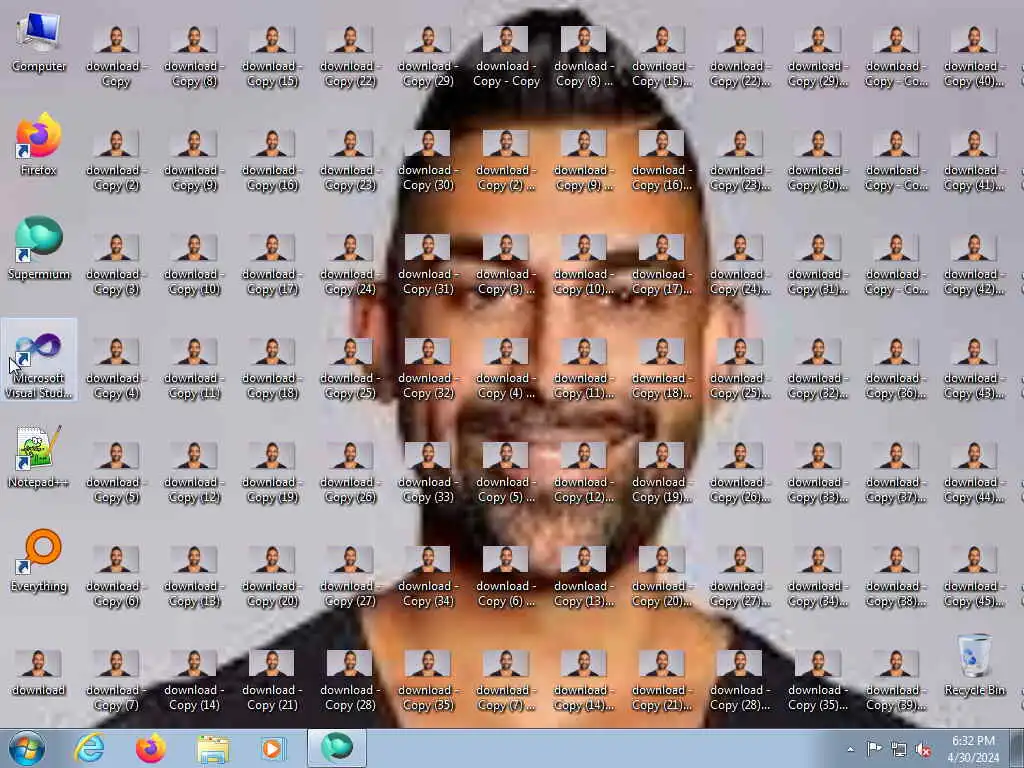Select file download - Copy (24)
Viewport: 1024px width, 768px height.
[x=350, y=264]
